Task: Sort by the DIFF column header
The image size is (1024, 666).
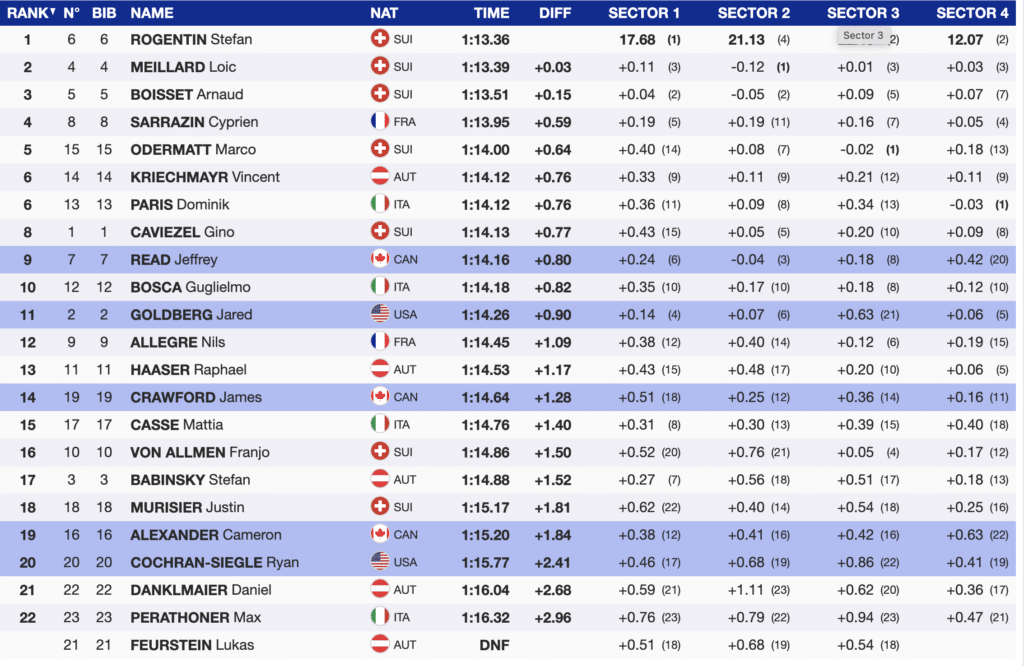Action: coord(555,13)
